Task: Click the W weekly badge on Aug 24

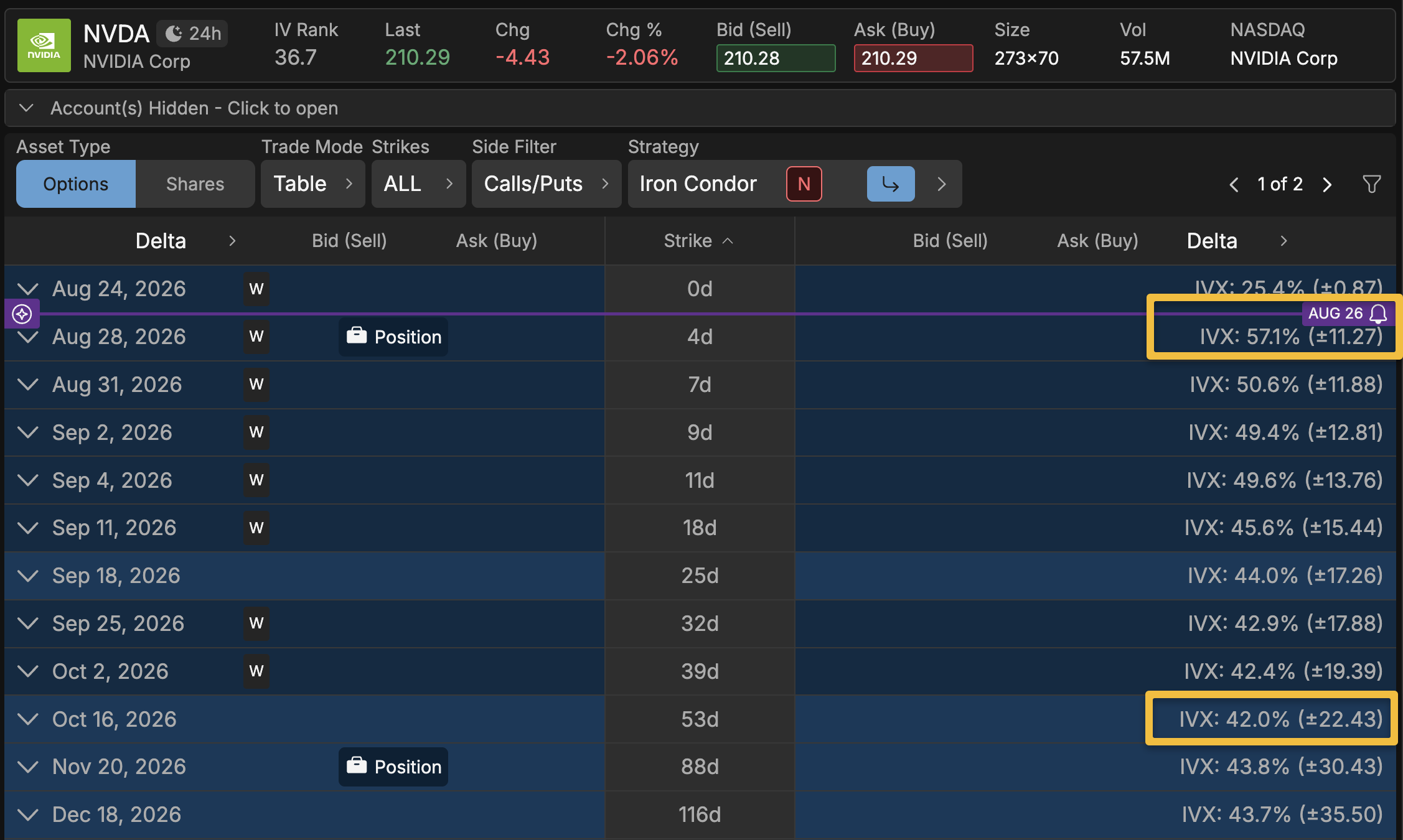Action: (x=256, y=289)
